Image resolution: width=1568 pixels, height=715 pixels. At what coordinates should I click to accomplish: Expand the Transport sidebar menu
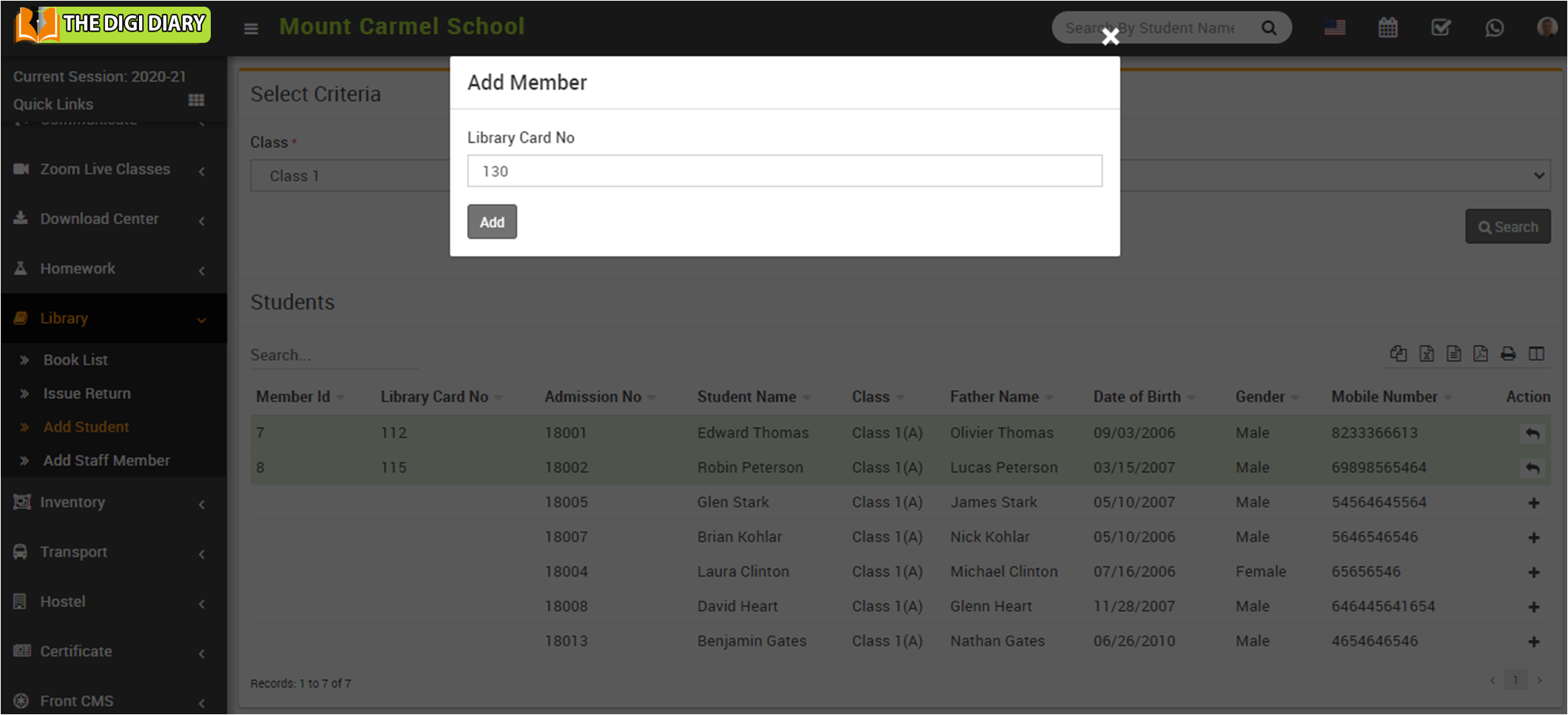111,552
